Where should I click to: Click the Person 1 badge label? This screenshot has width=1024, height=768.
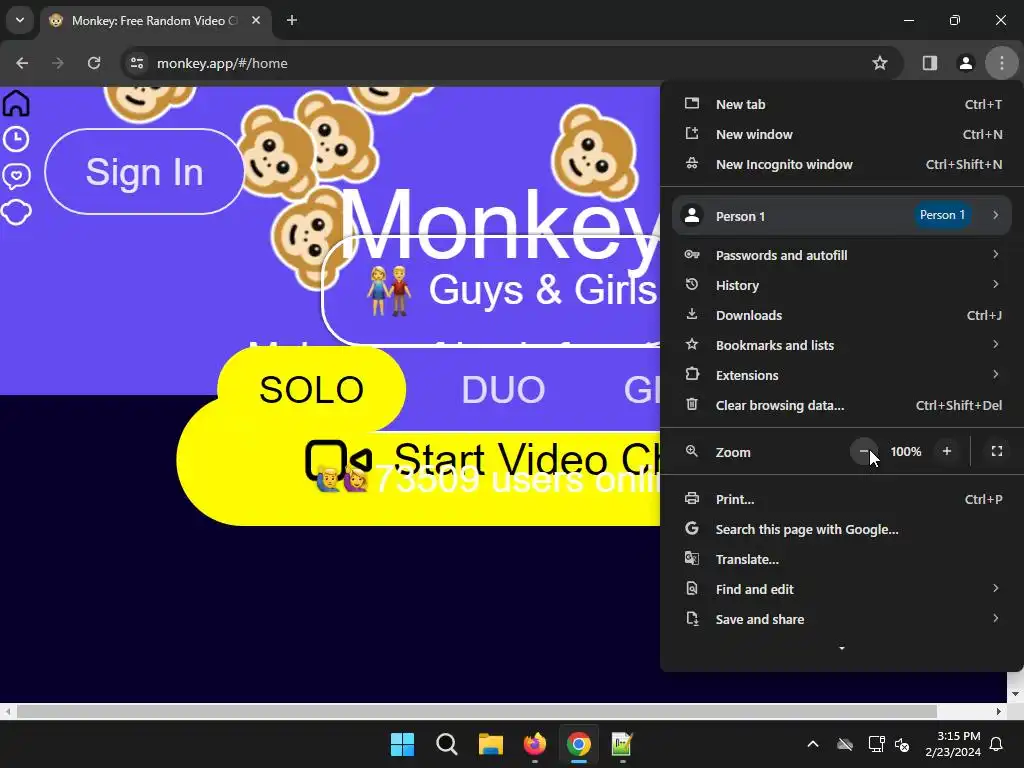942,215
